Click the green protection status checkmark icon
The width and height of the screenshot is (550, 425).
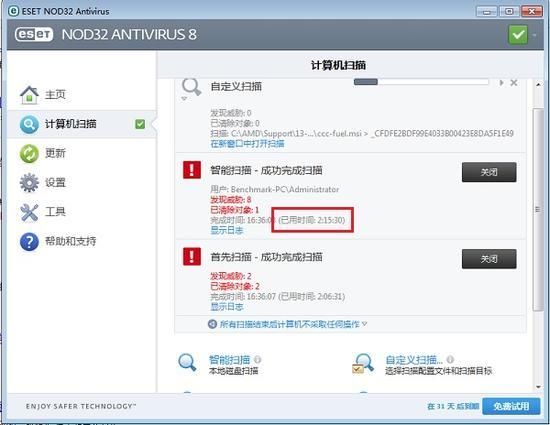[x=518, y=35]
